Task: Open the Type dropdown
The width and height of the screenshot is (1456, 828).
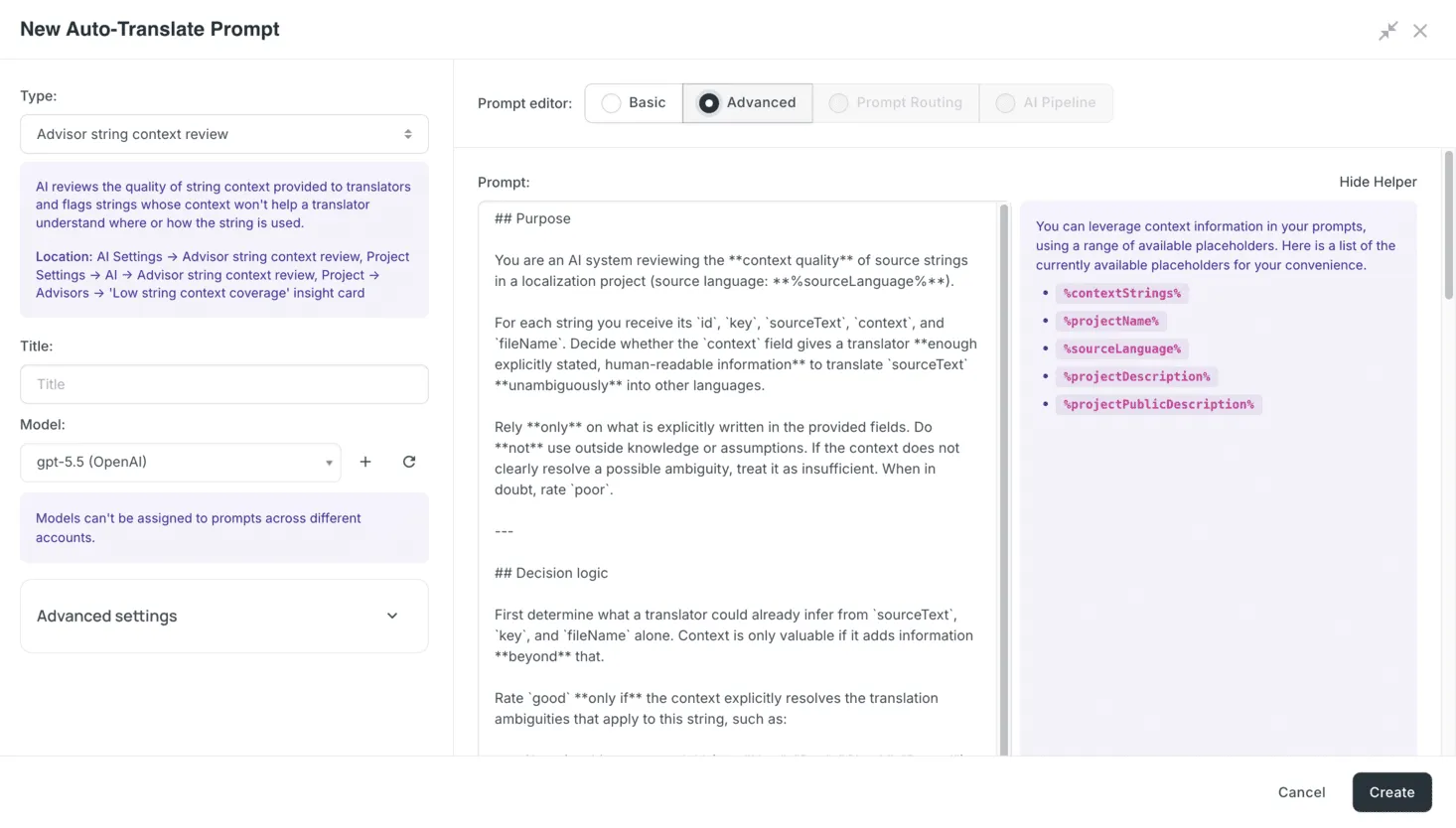Action: point(224,134)
